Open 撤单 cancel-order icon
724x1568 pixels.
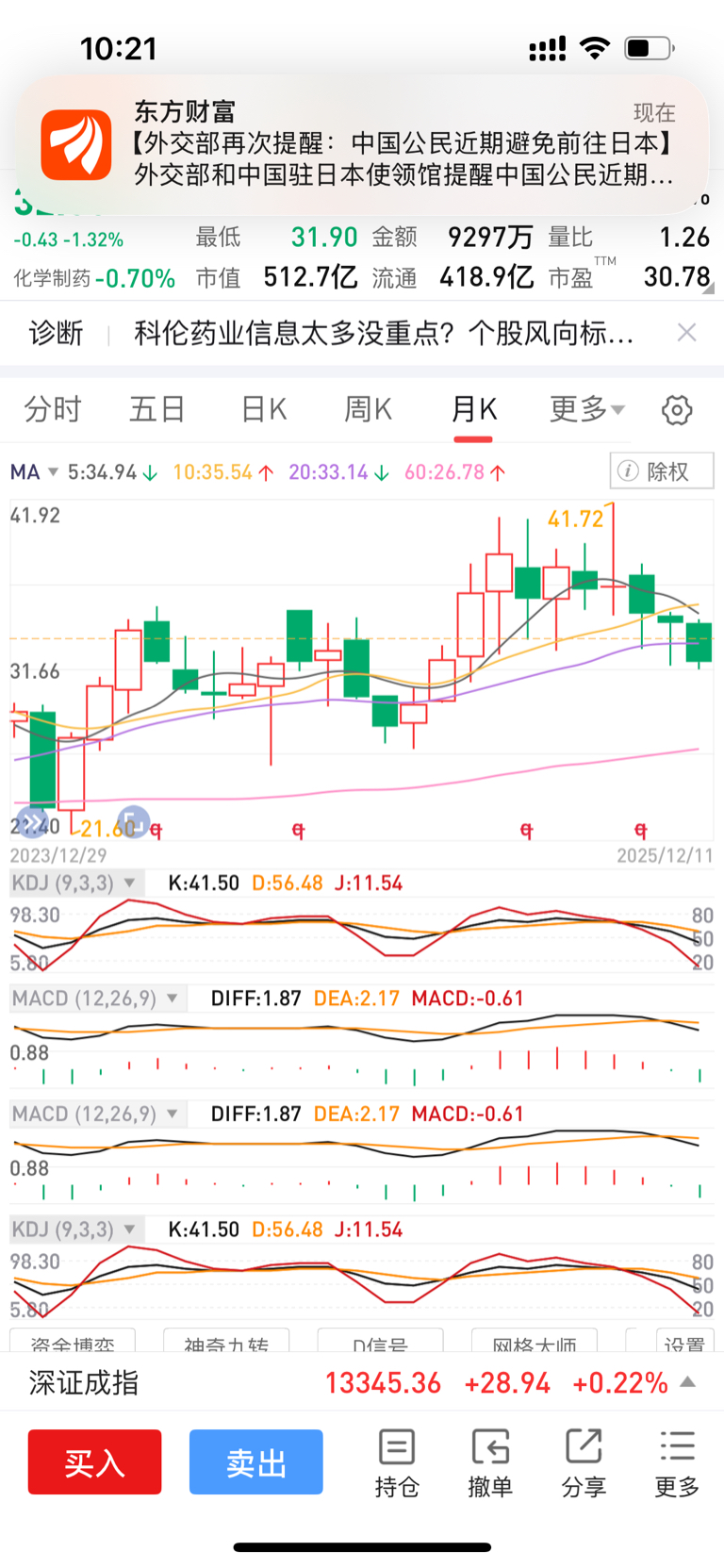(x=490, y=1463)
